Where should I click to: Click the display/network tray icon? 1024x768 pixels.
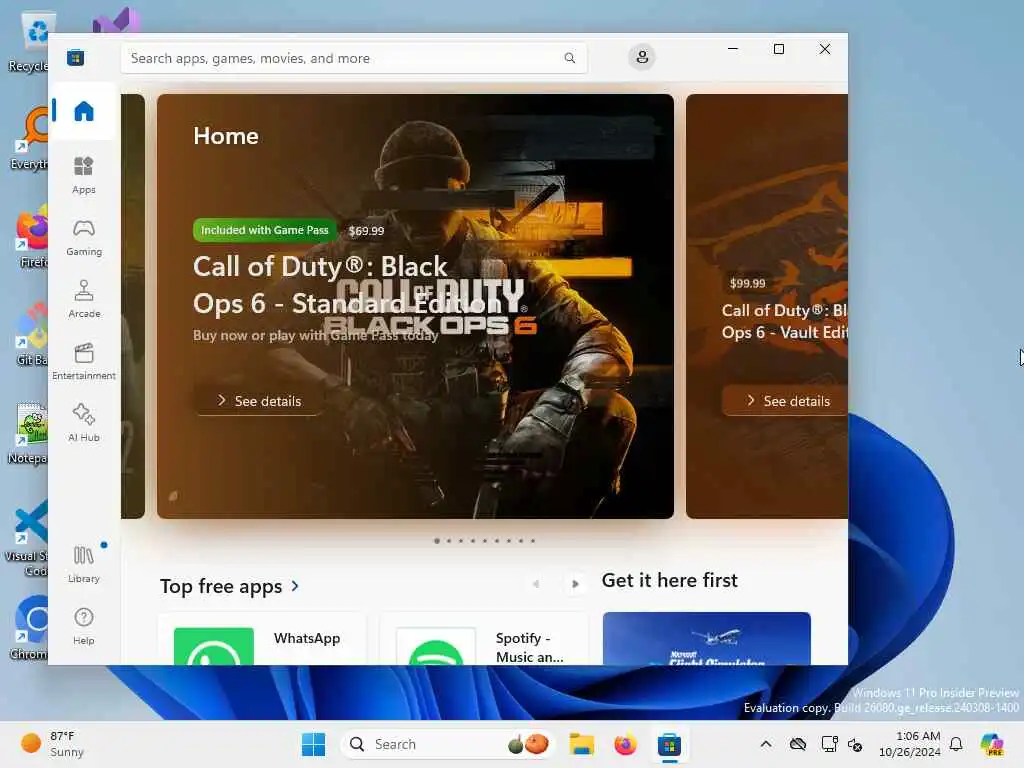829,744
